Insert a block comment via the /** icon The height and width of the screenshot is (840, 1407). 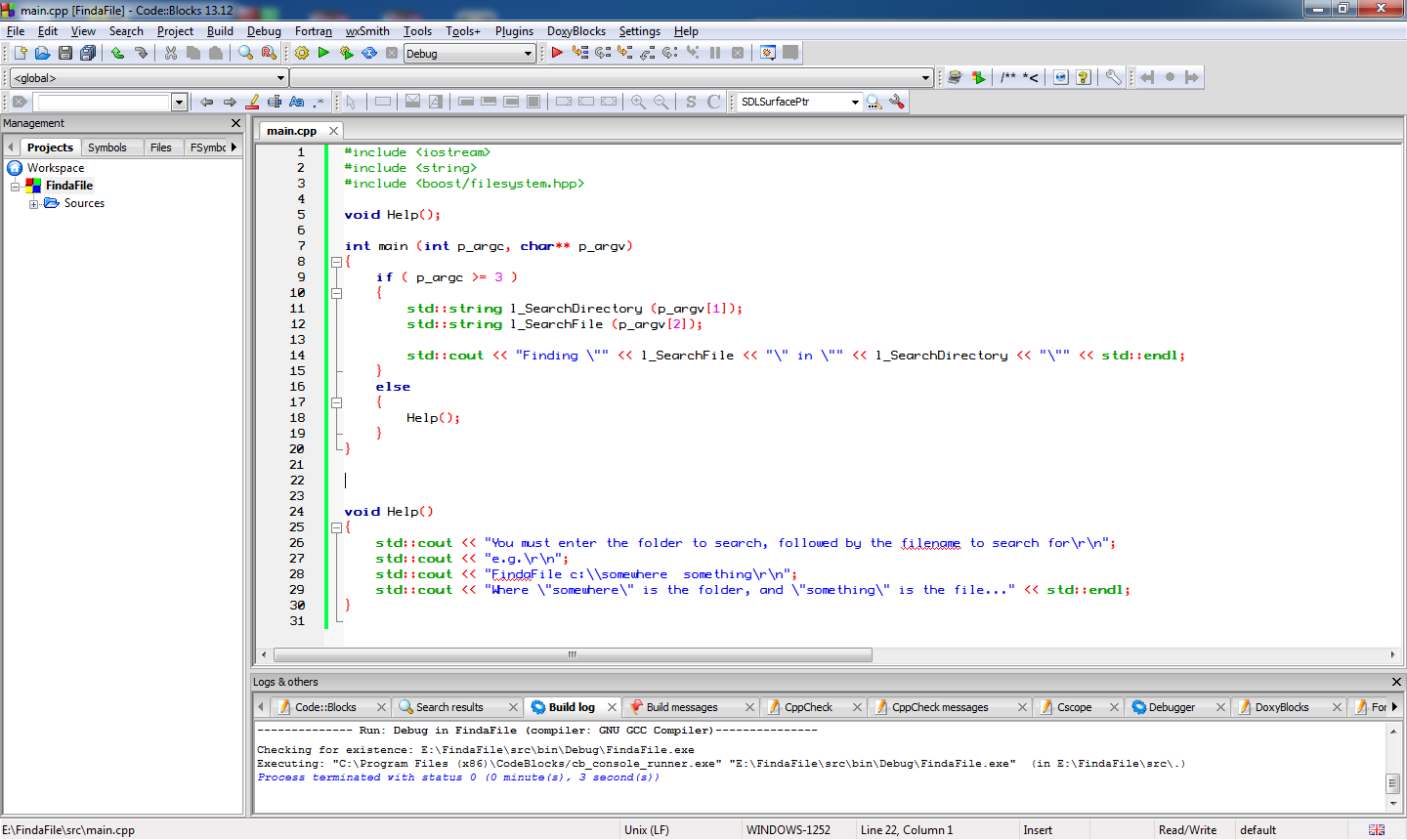[x=1008, y=77]
